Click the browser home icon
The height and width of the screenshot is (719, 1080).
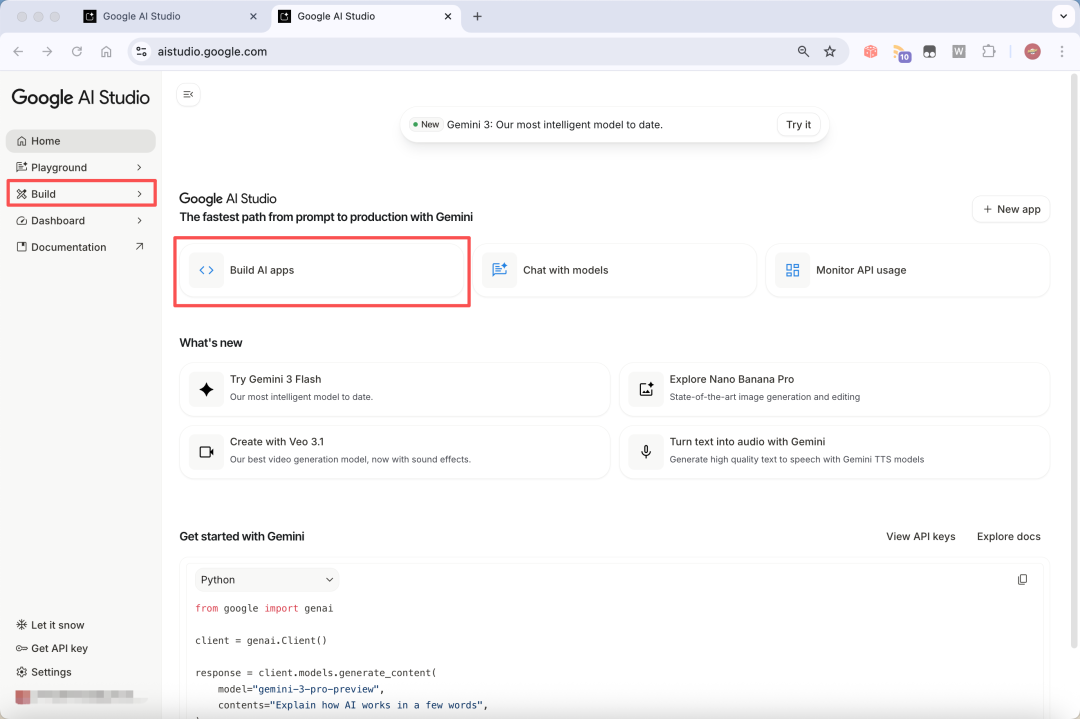coord(106,52)
